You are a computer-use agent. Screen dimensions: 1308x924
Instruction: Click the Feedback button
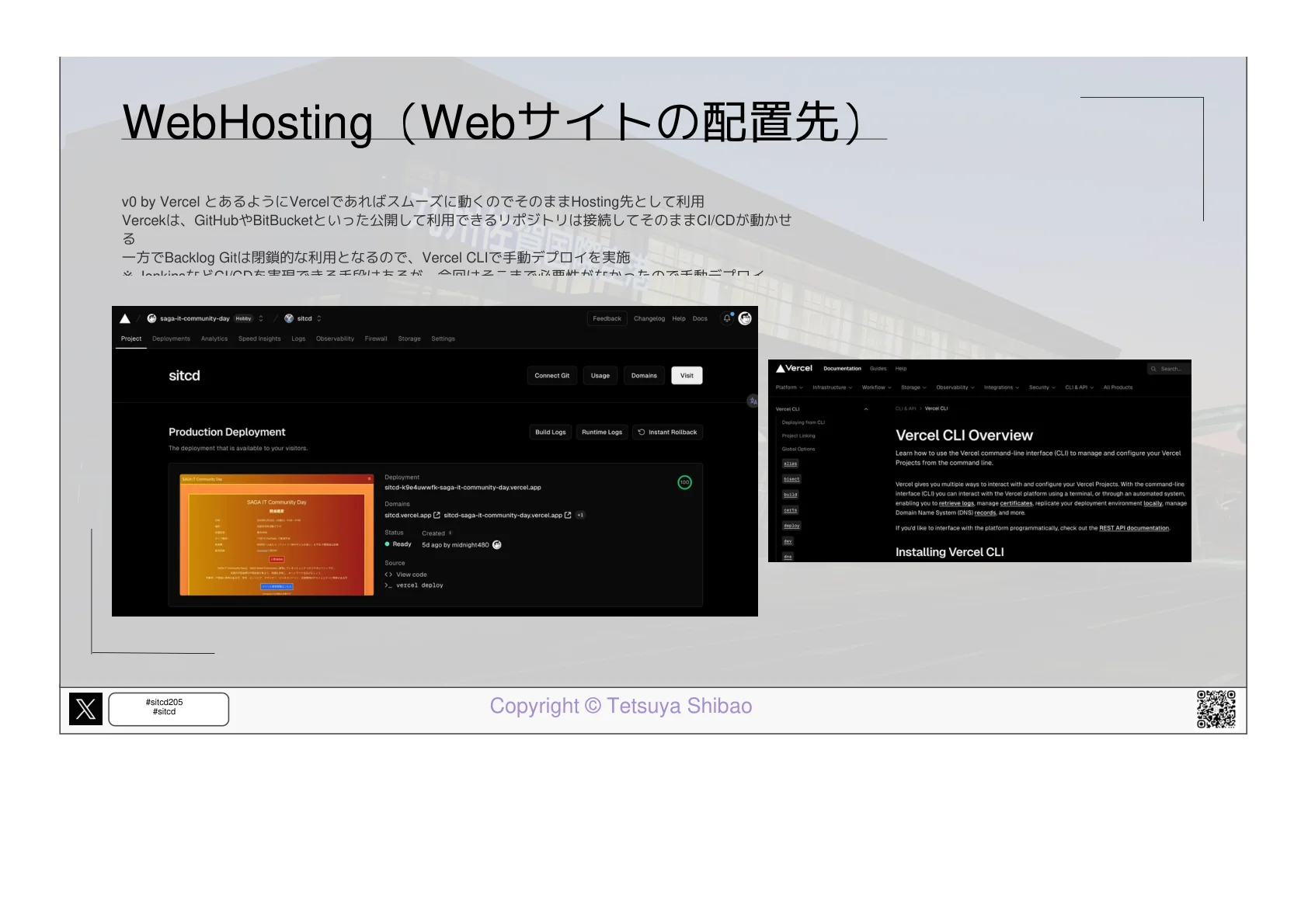click(x=607, y=318)
